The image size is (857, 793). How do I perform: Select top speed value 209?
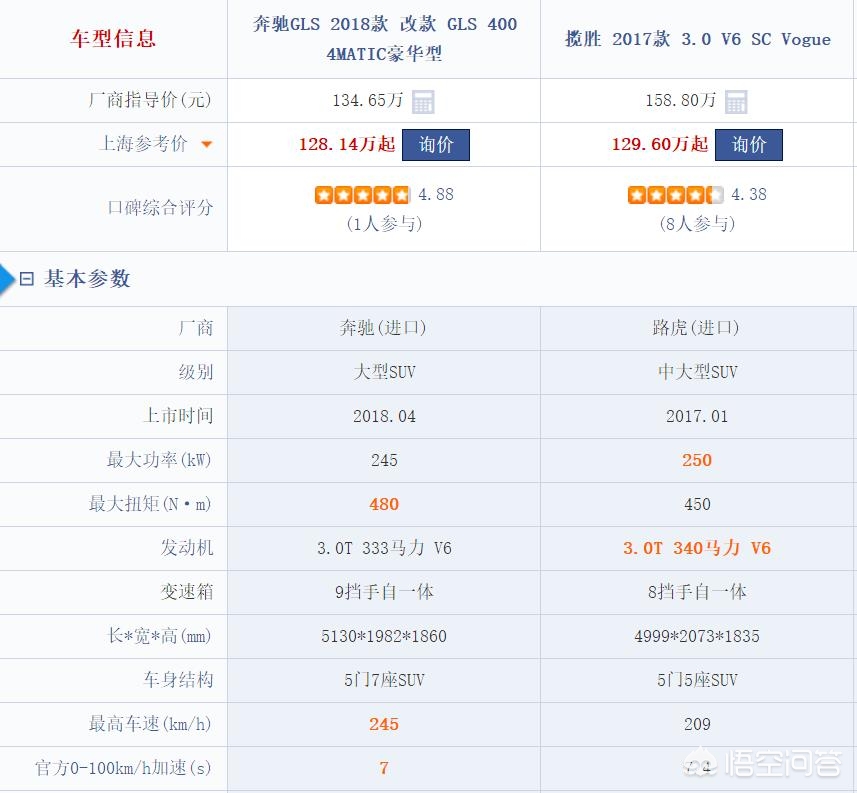click(697, 725)
